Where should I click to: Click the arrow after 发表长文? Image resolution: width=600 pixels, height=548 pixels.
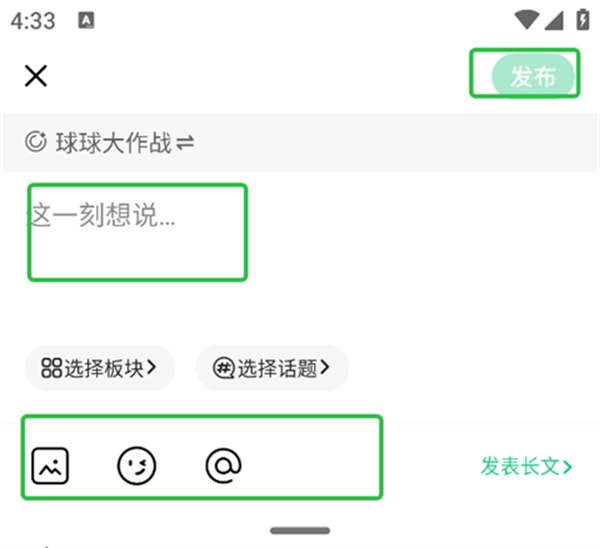pyautogui.click(x=567, y=467)
